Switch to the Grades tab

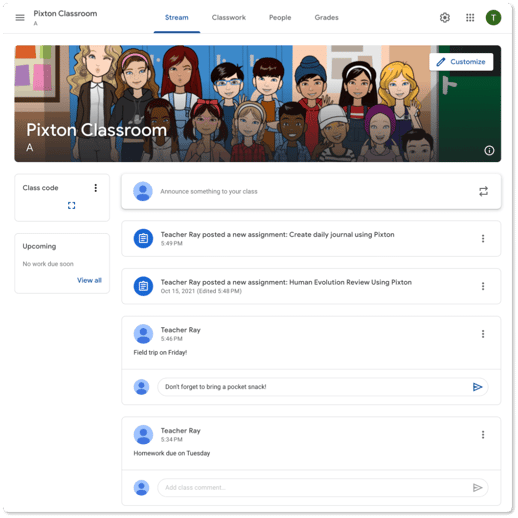[x=326, y=18]
